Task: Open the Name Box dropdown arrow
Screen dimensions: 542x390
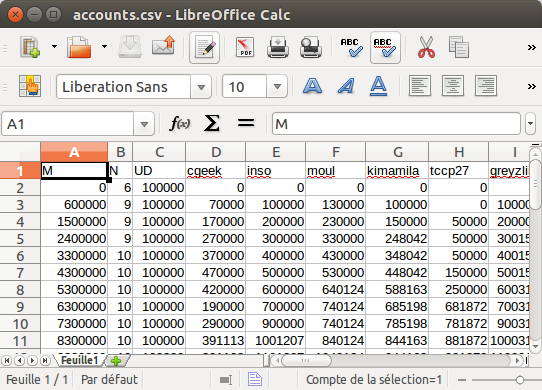Action: 144,124
